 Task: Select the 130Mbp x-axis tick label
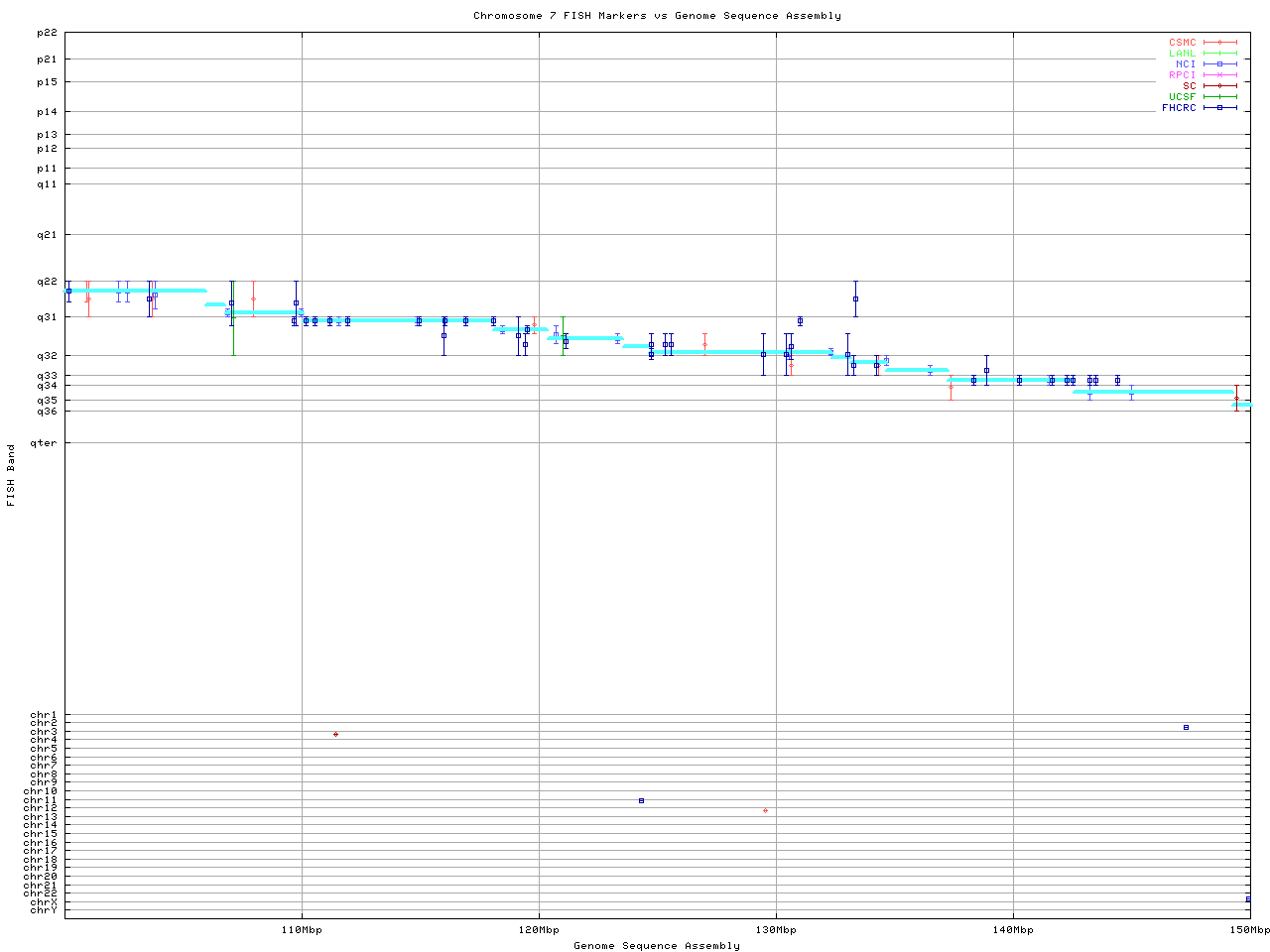(776, 930)
